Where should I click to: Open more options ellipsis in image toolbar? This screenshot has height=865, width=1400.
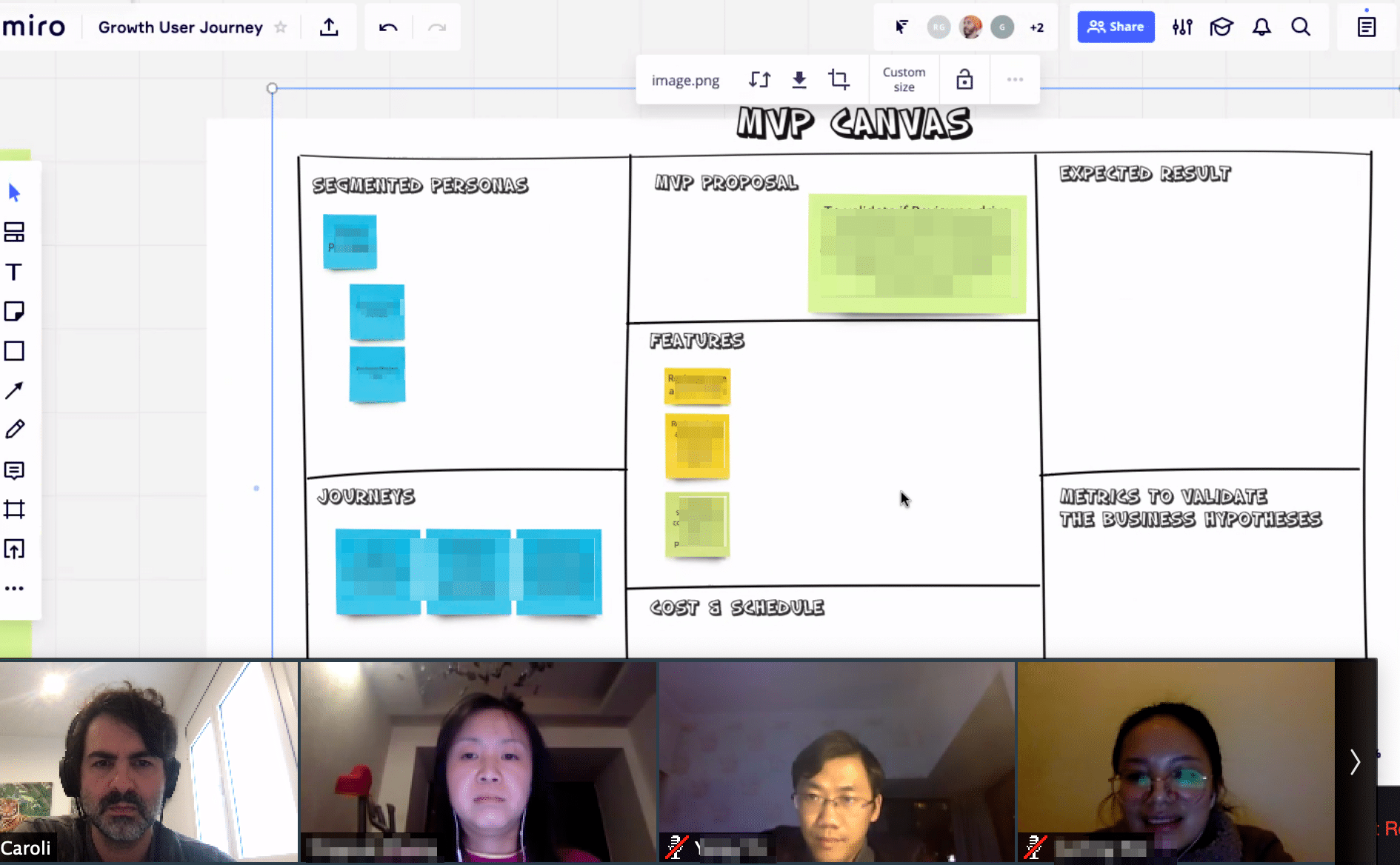coord(1015,79)
